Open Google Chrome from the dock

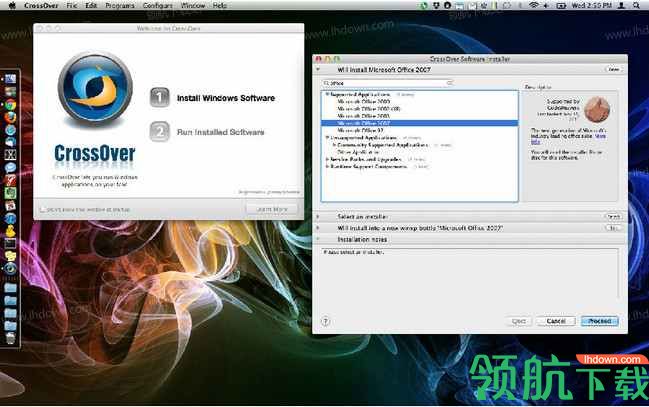[10, 105]
